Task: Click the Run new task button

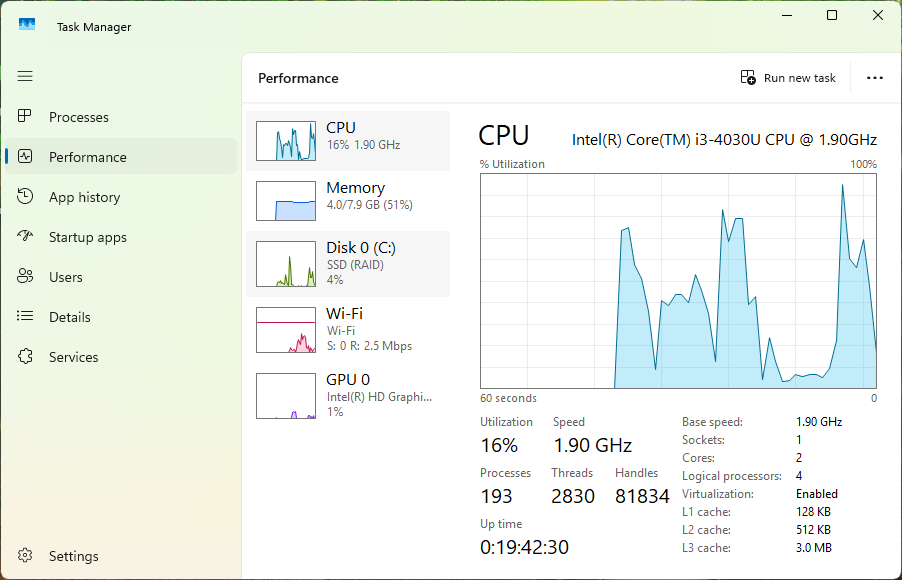Action: click(x=788, y=78)
